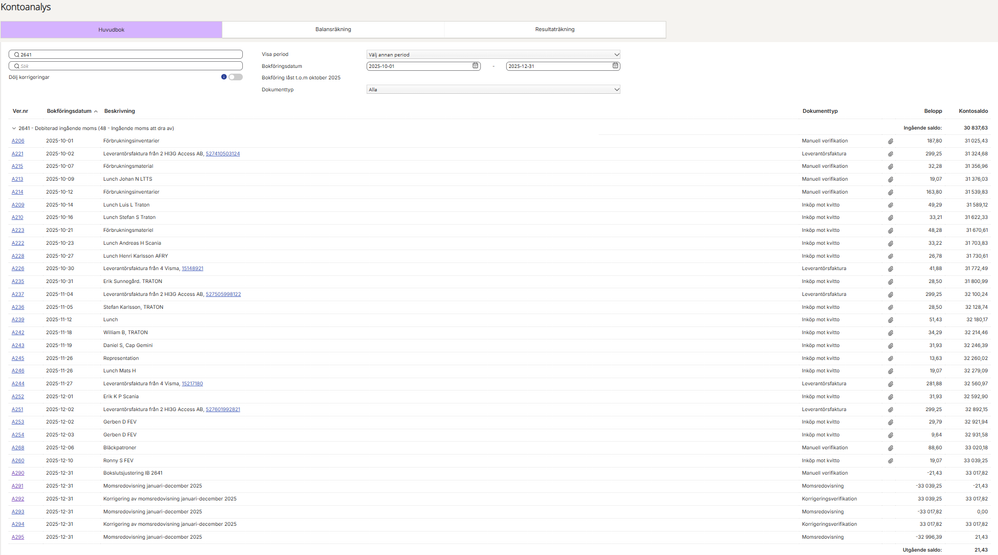Toggle the Dölj korrigeringar switch
The height and width of the screenshot is (555, 998).
coord(235,77)
